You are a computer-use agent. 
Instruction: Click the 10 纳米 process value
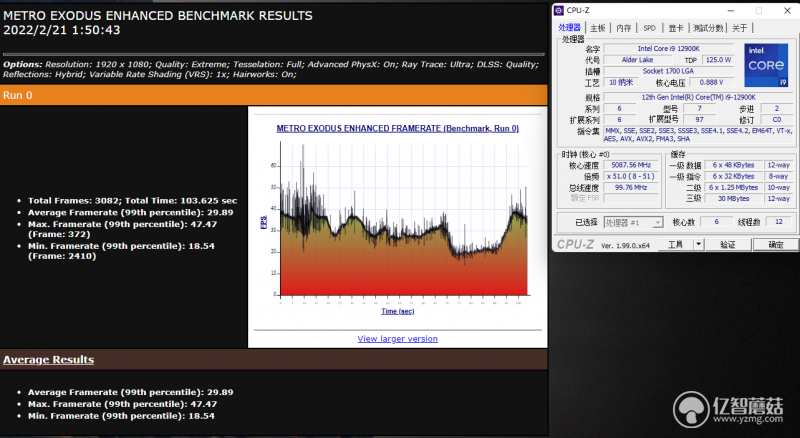621,82
